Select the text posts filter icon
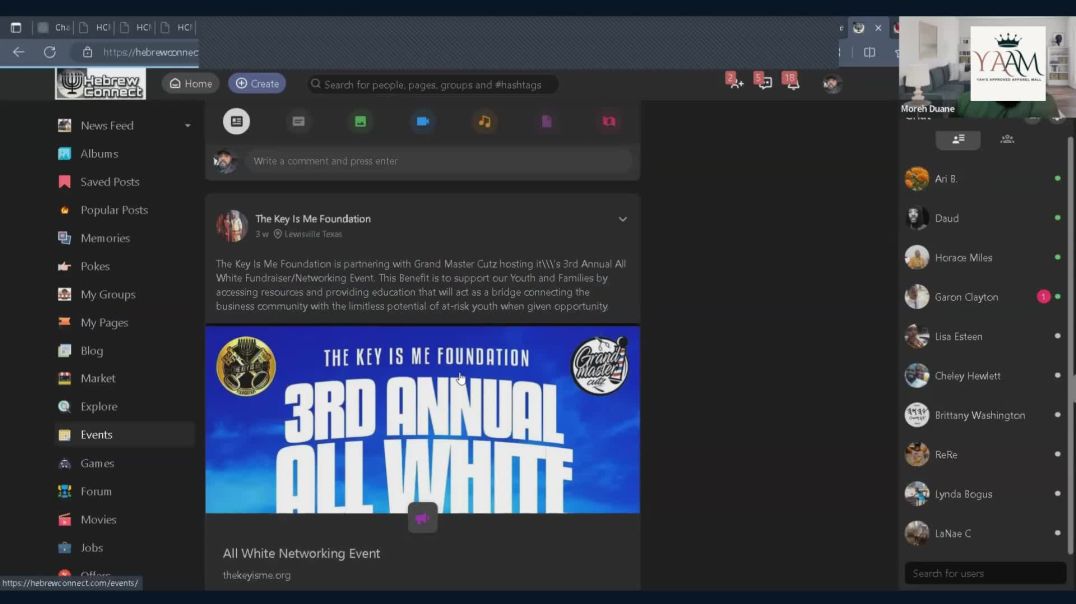The image size is (1076, 604). (x=299, y=121)
